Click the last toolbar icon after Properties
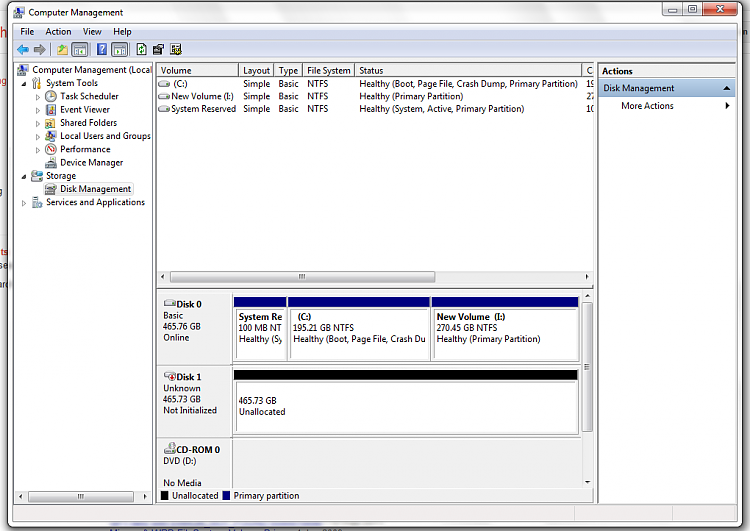Image resolution: width=750 pixels, height=531 pixels. coord(176,49)
